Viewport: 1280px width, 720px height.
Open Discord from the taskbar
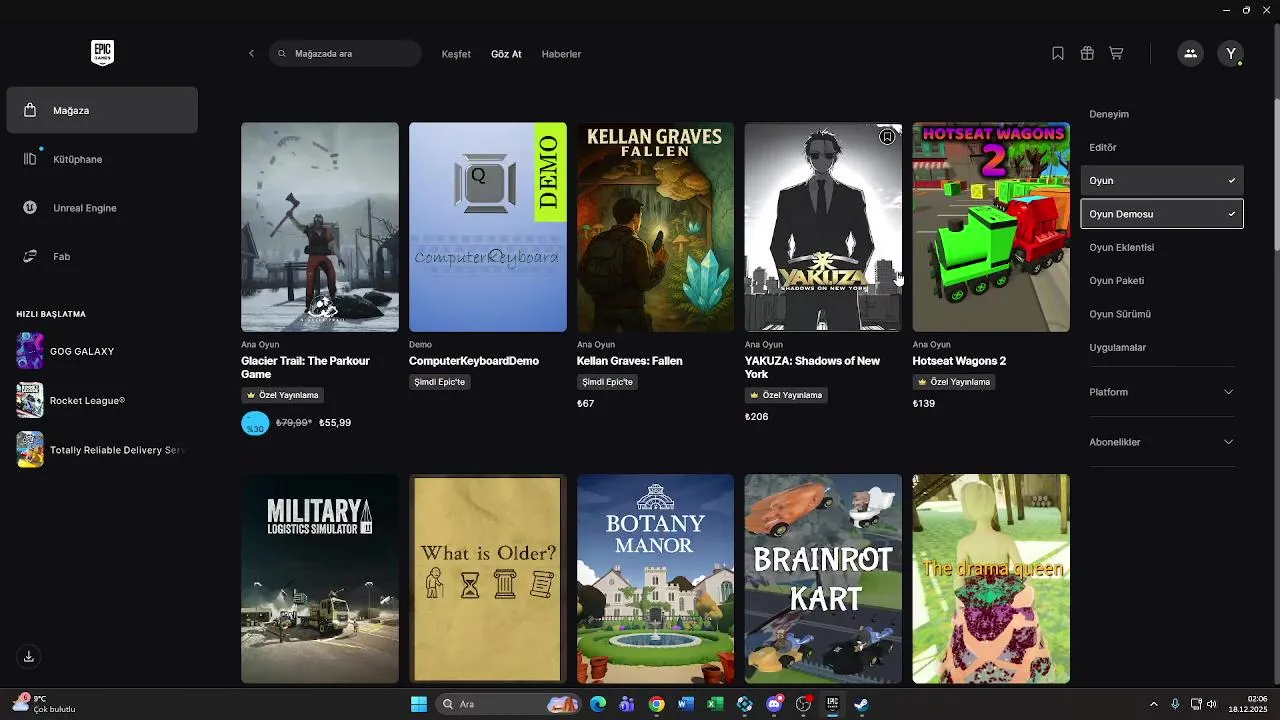(774, 704)
